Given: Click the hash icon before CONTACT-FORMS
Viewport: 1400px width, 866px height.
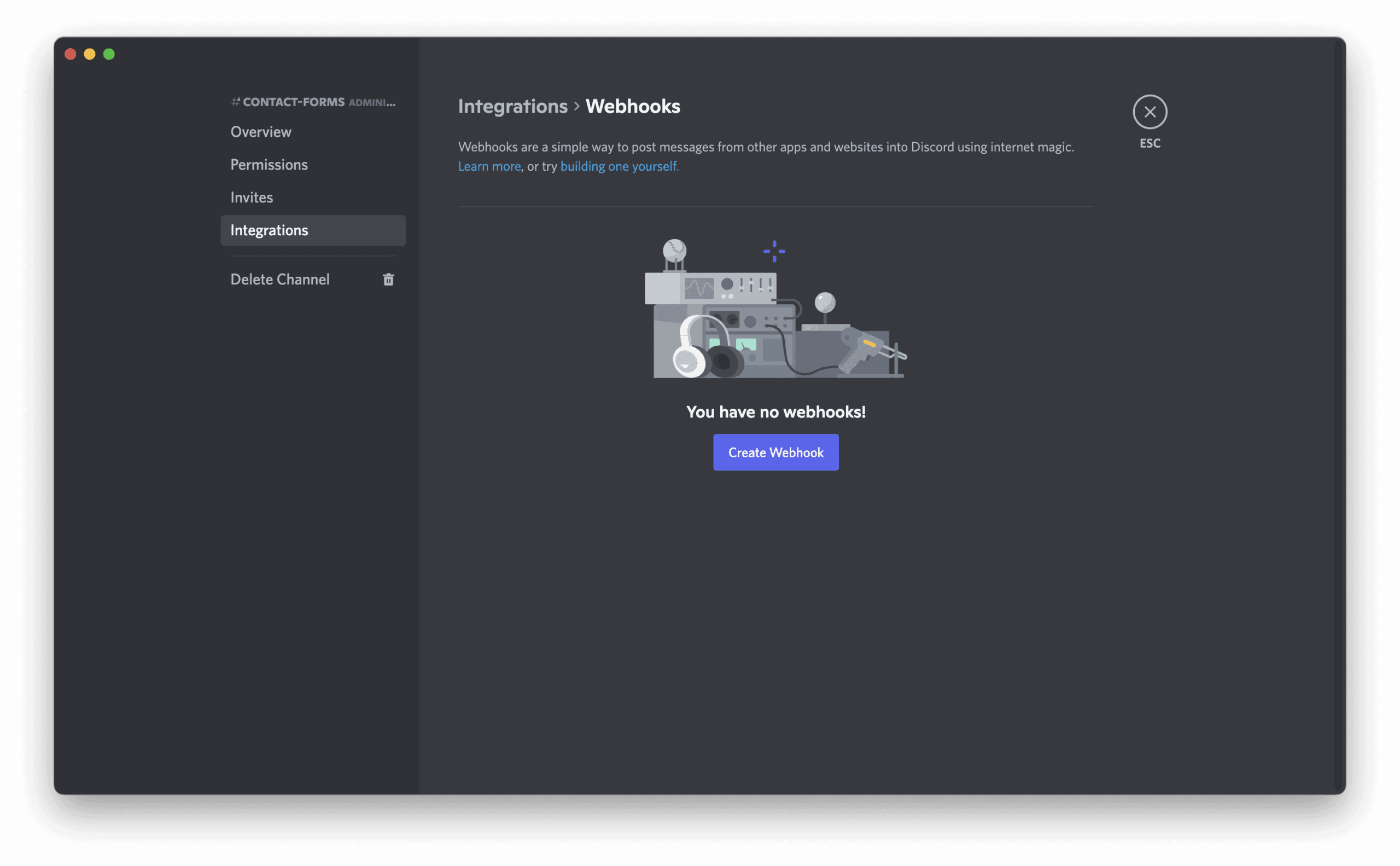Looking at the screenshot, I should click(x=235, y=102).
